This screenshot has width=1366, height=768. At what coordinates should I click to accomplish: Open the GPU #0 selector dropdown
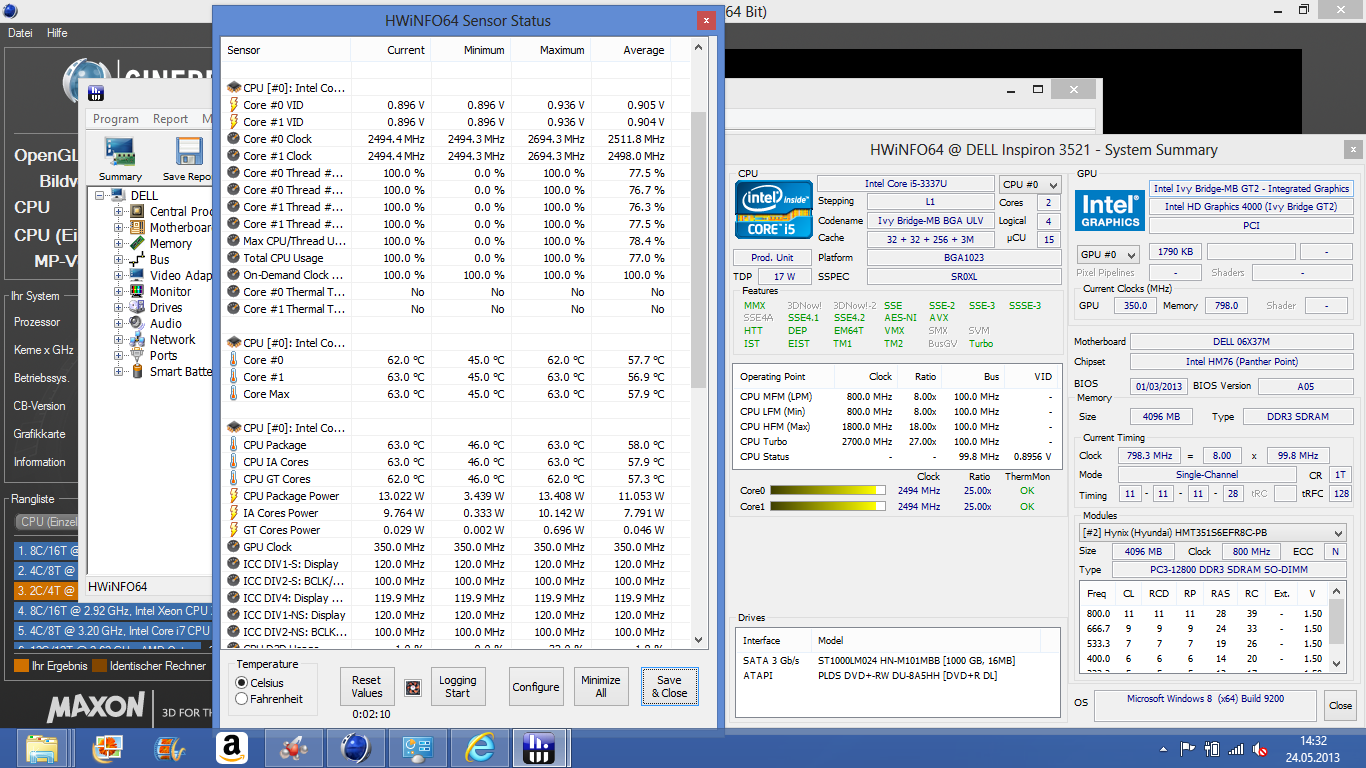coord(1110,254)
